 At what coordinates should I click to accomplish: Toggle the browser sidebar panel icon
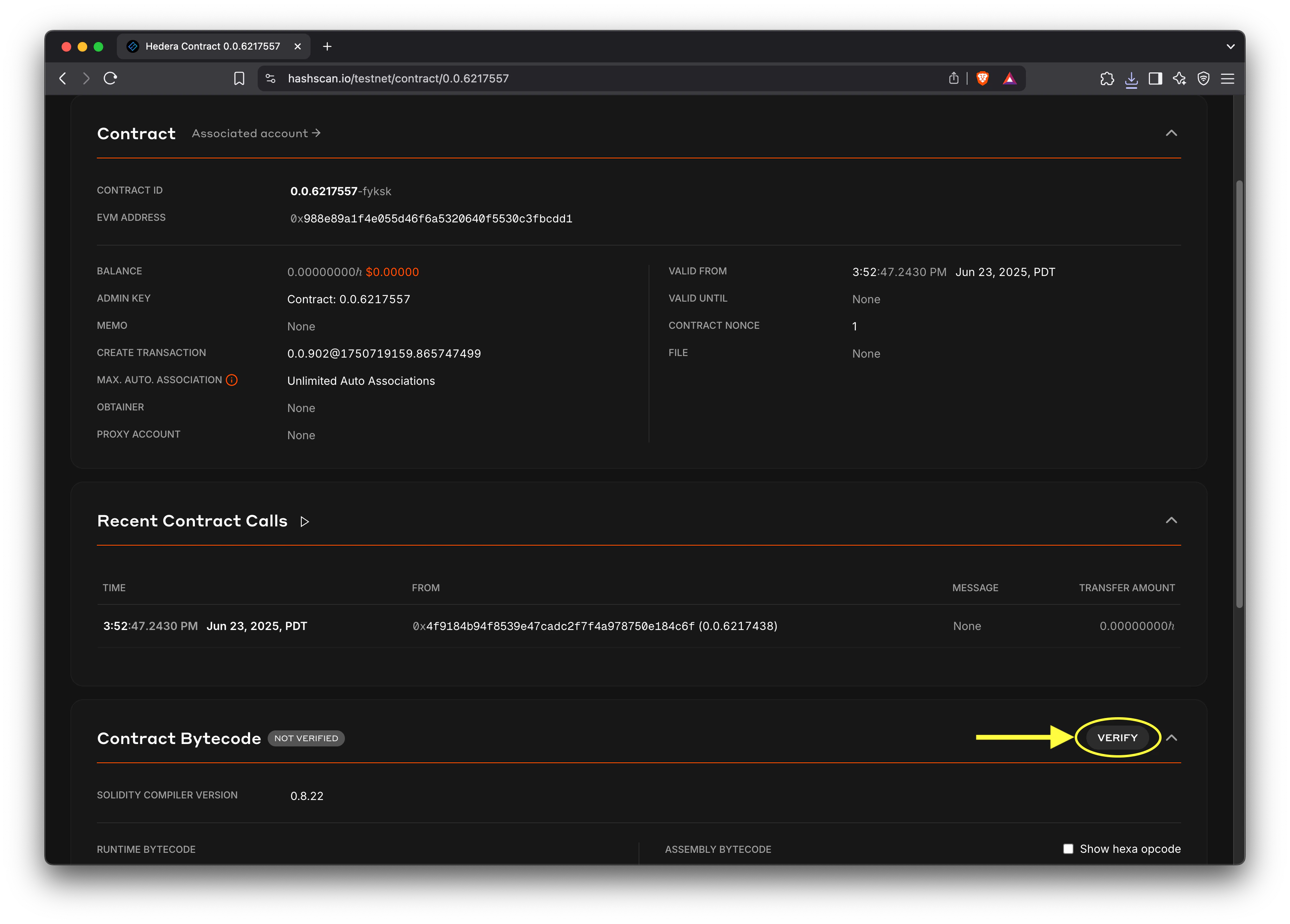click(1155, 78)
